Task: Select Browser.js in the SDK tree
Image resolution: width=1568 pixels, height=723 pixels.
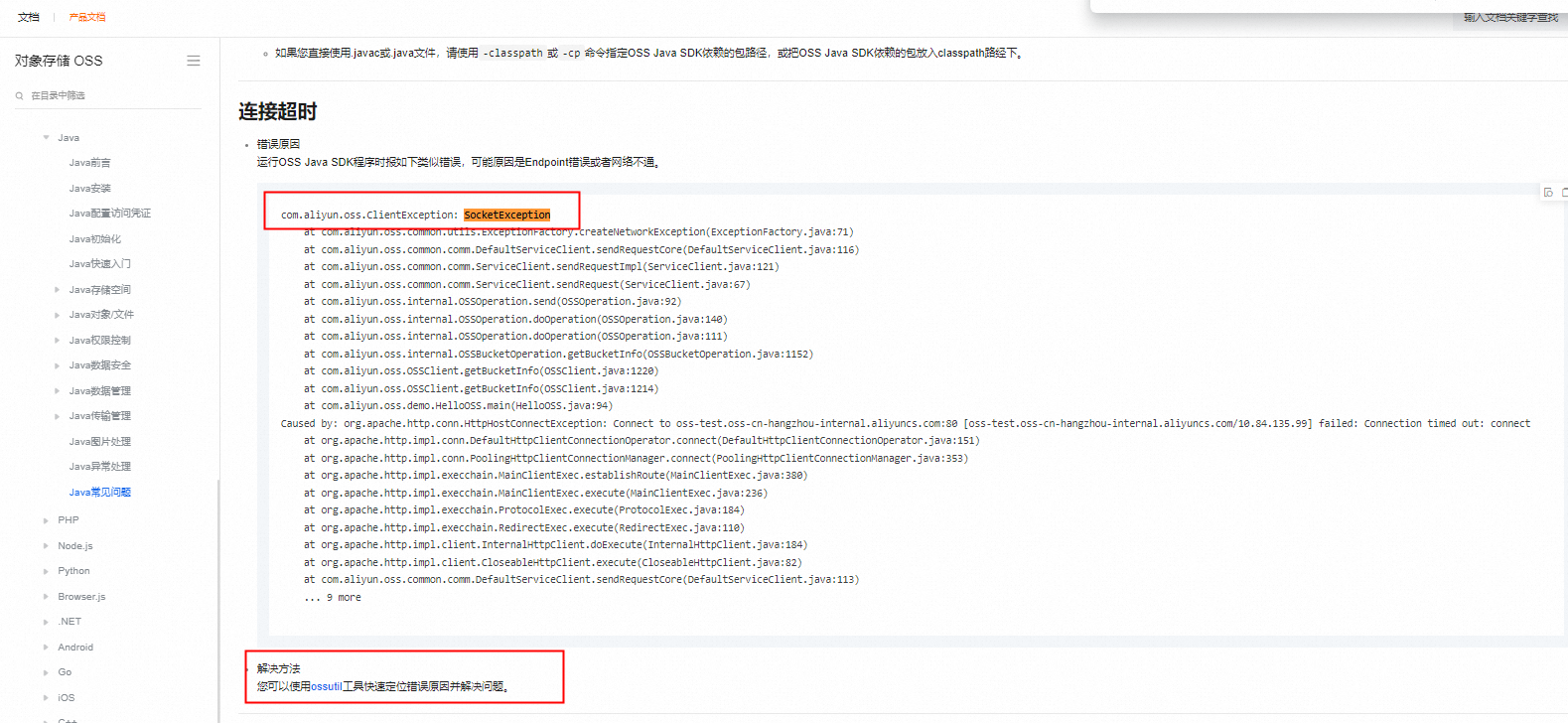Action: point(81,597)
